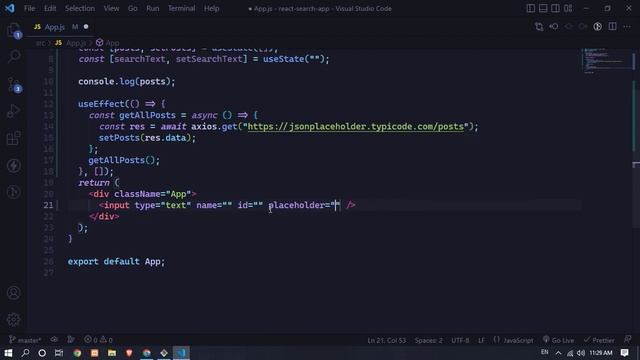
Task: Click the Spaces: 2 indentation indicator
Action: click(x=429, y=340)
